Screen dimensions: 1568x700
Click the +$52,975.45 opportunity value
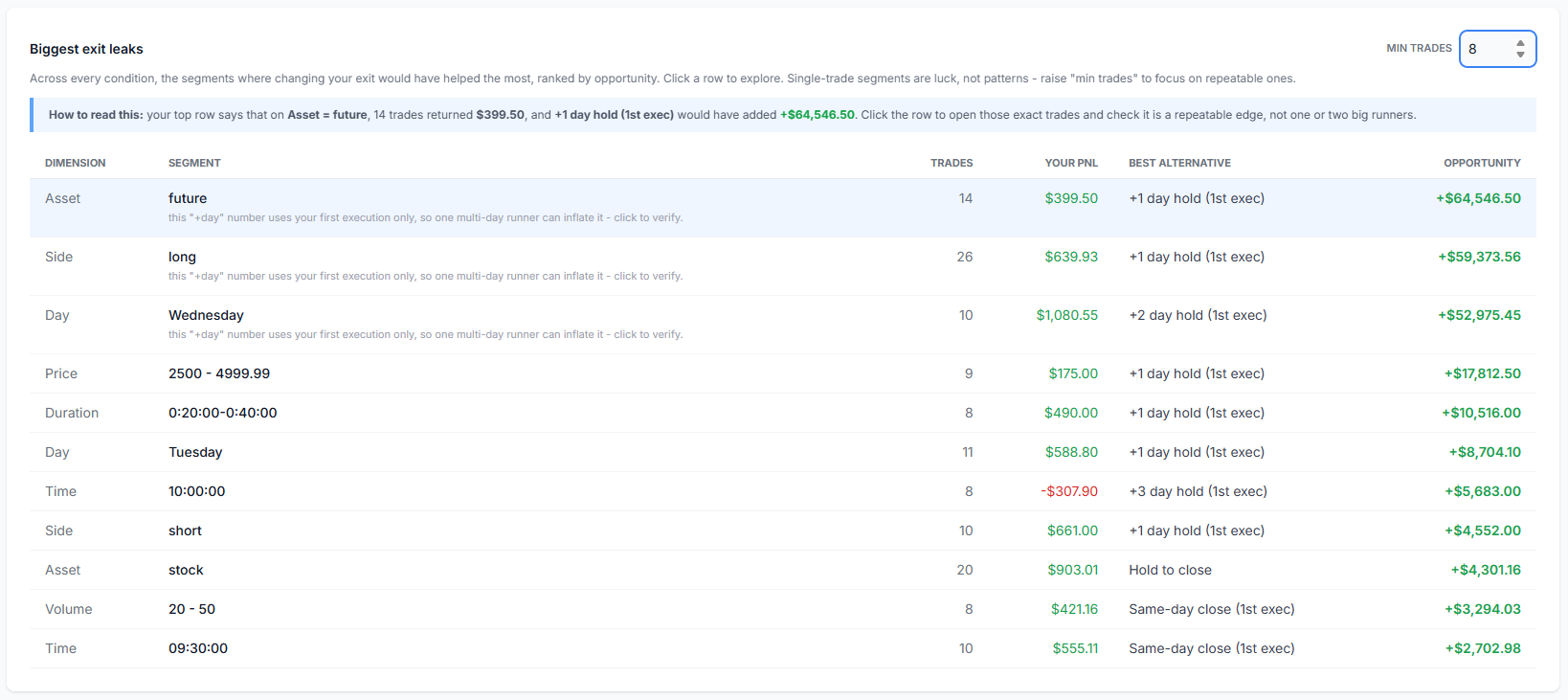pos(1479,315)
